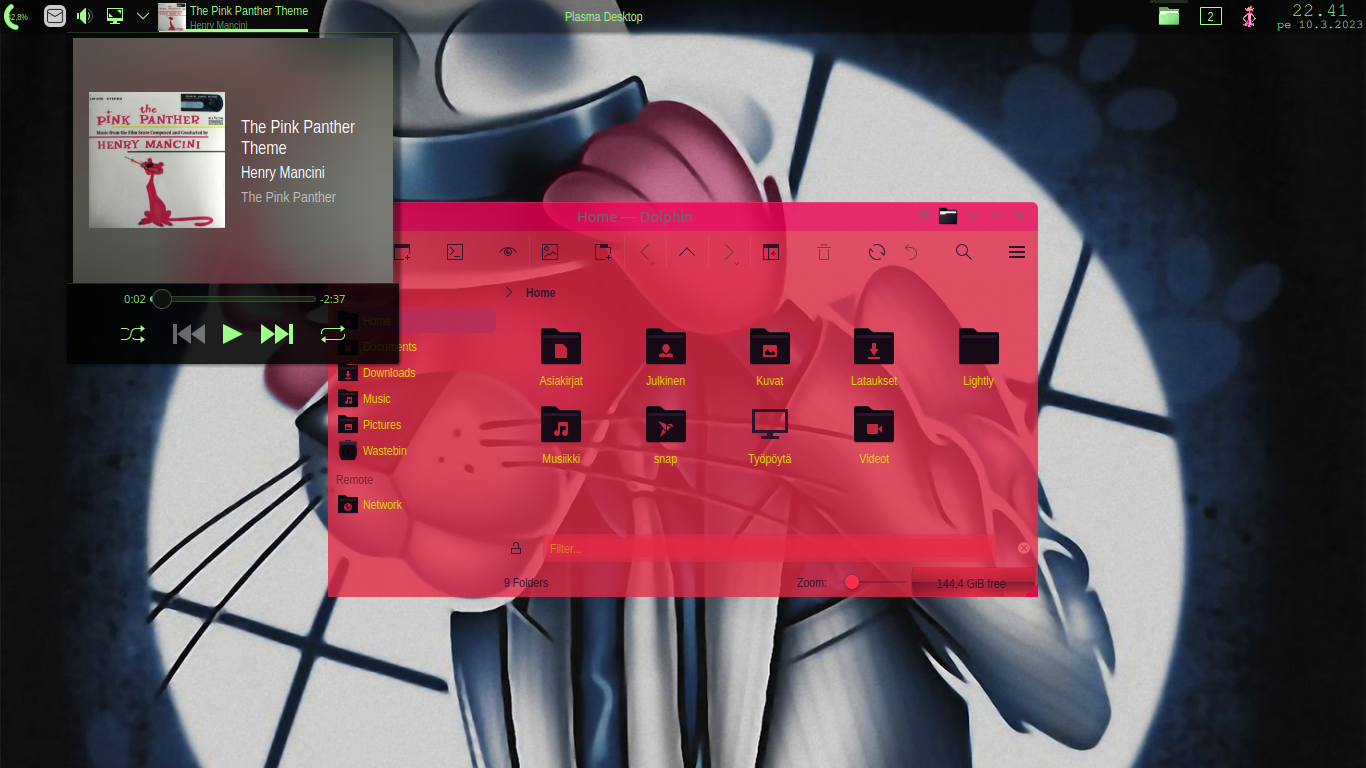Click the CPU usage 2,8% indicator
Image resolution: width=1366 pixels, height=768 pixels.
coord(15,16)
